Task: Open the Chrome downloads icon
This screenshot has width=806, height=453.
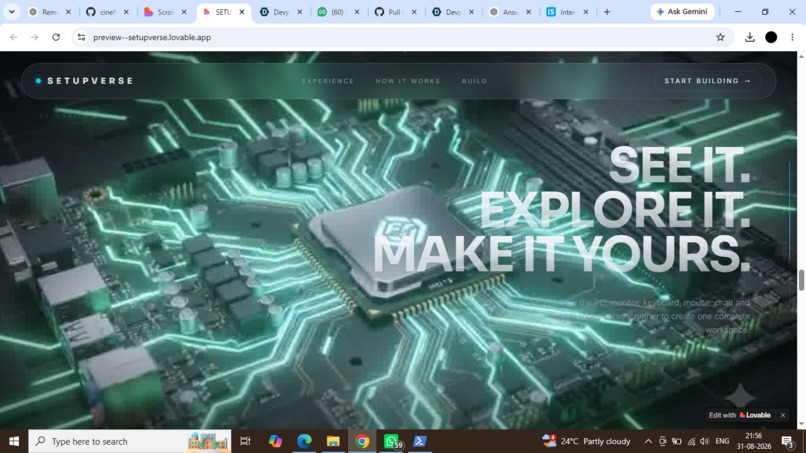Action: (x=749, y=37)
